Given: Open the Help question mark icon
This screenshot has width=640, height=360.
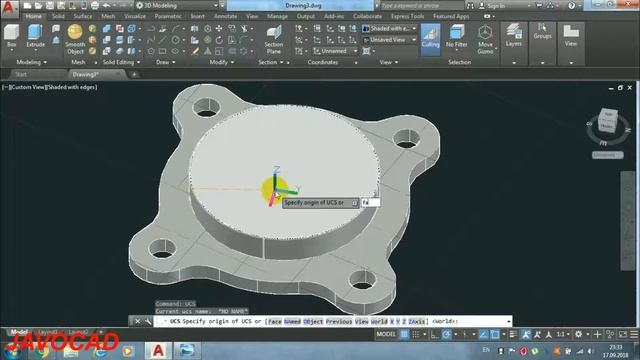Looking at the screenshot, I should tap(571, 6).
